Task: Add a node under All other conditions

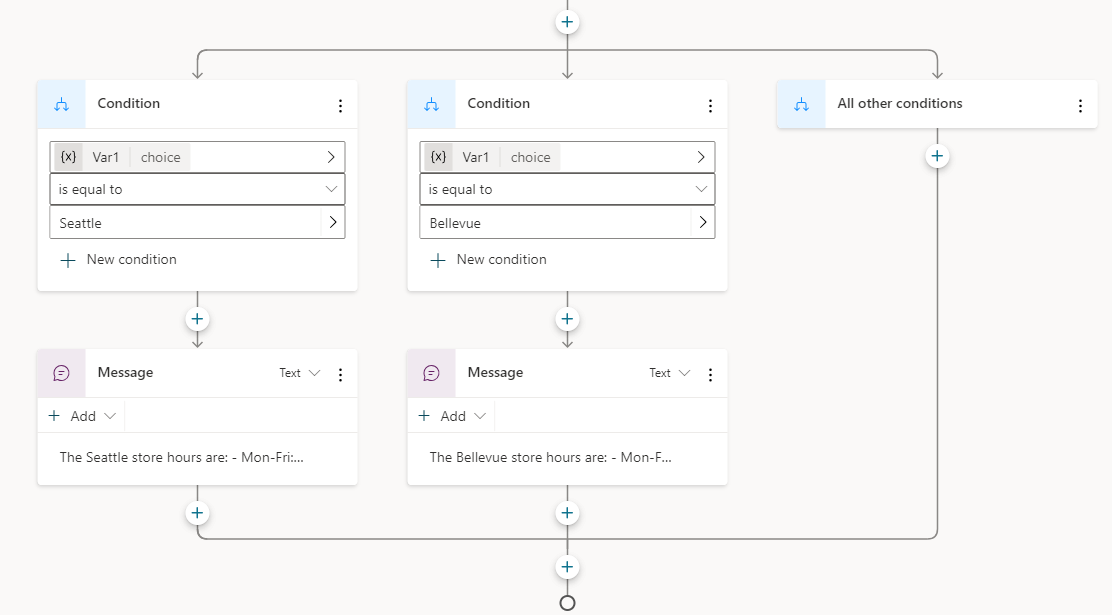Action: (x=937, y=156)
